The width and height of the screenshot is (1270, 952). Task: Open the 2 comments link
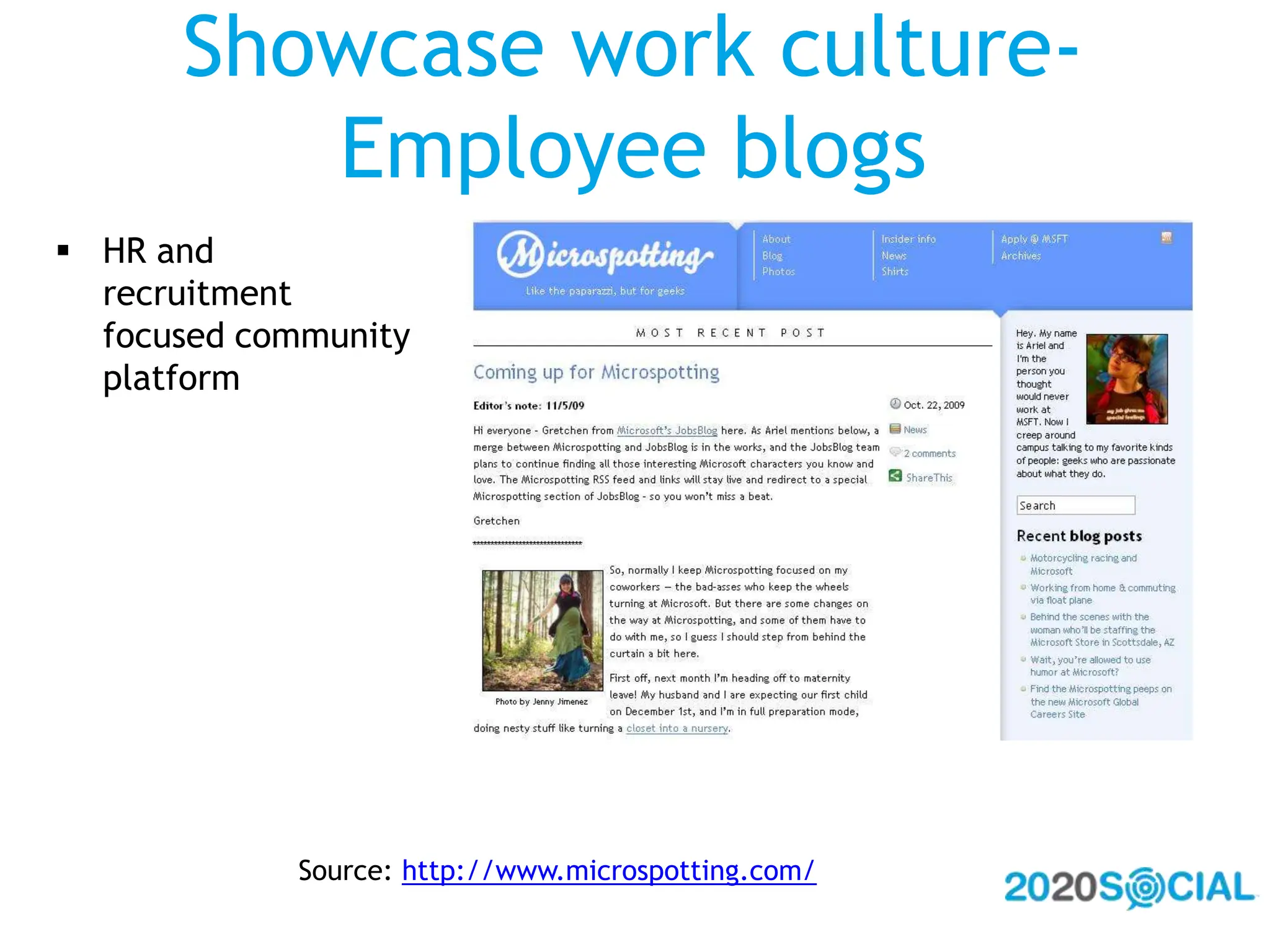coord(930,454)
